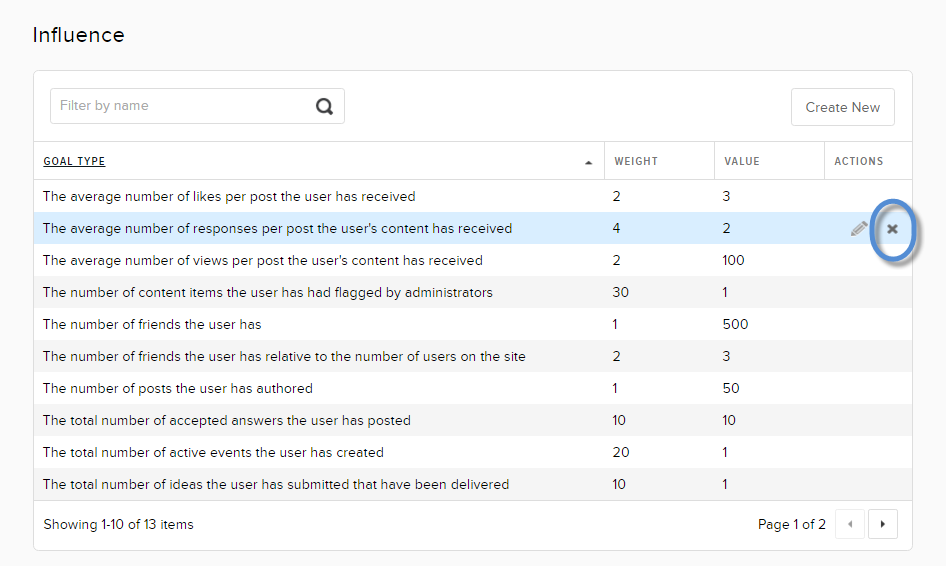This screenshot has height=566, width=946.
Task: Click the Value column header
Action: tap(742, 162)
